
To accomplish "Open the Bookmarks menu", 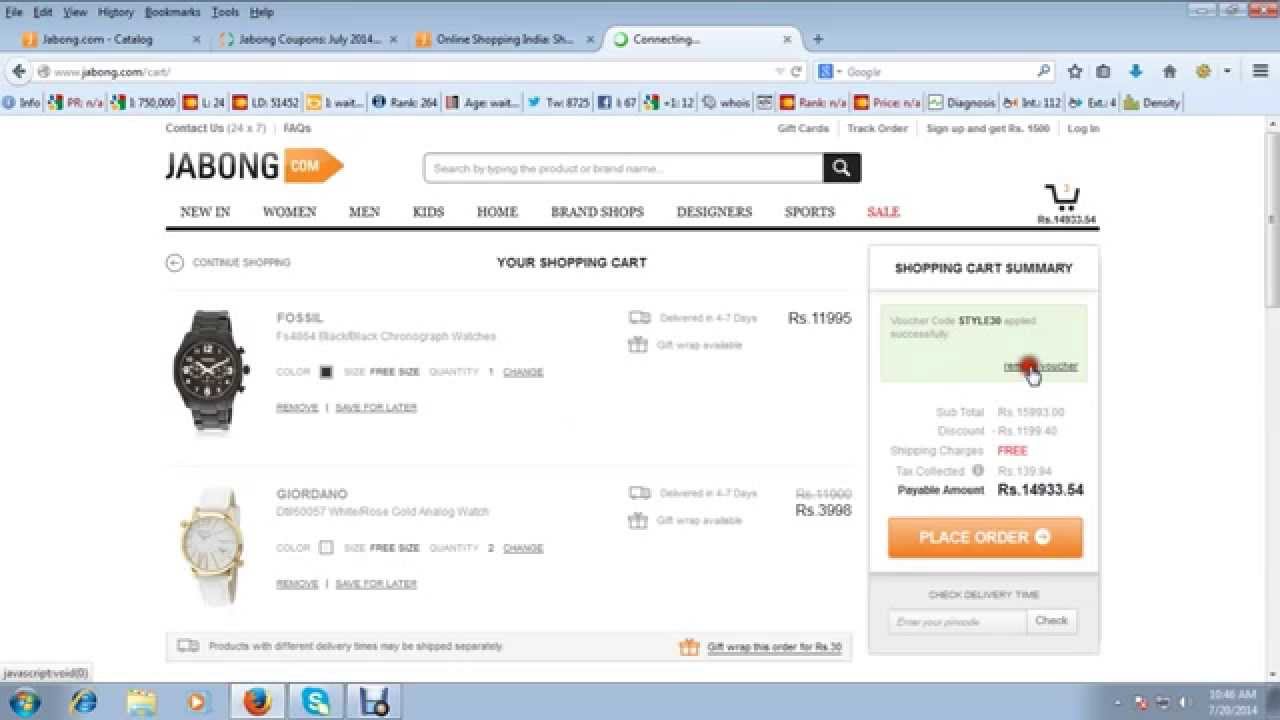I will [172, 12].
